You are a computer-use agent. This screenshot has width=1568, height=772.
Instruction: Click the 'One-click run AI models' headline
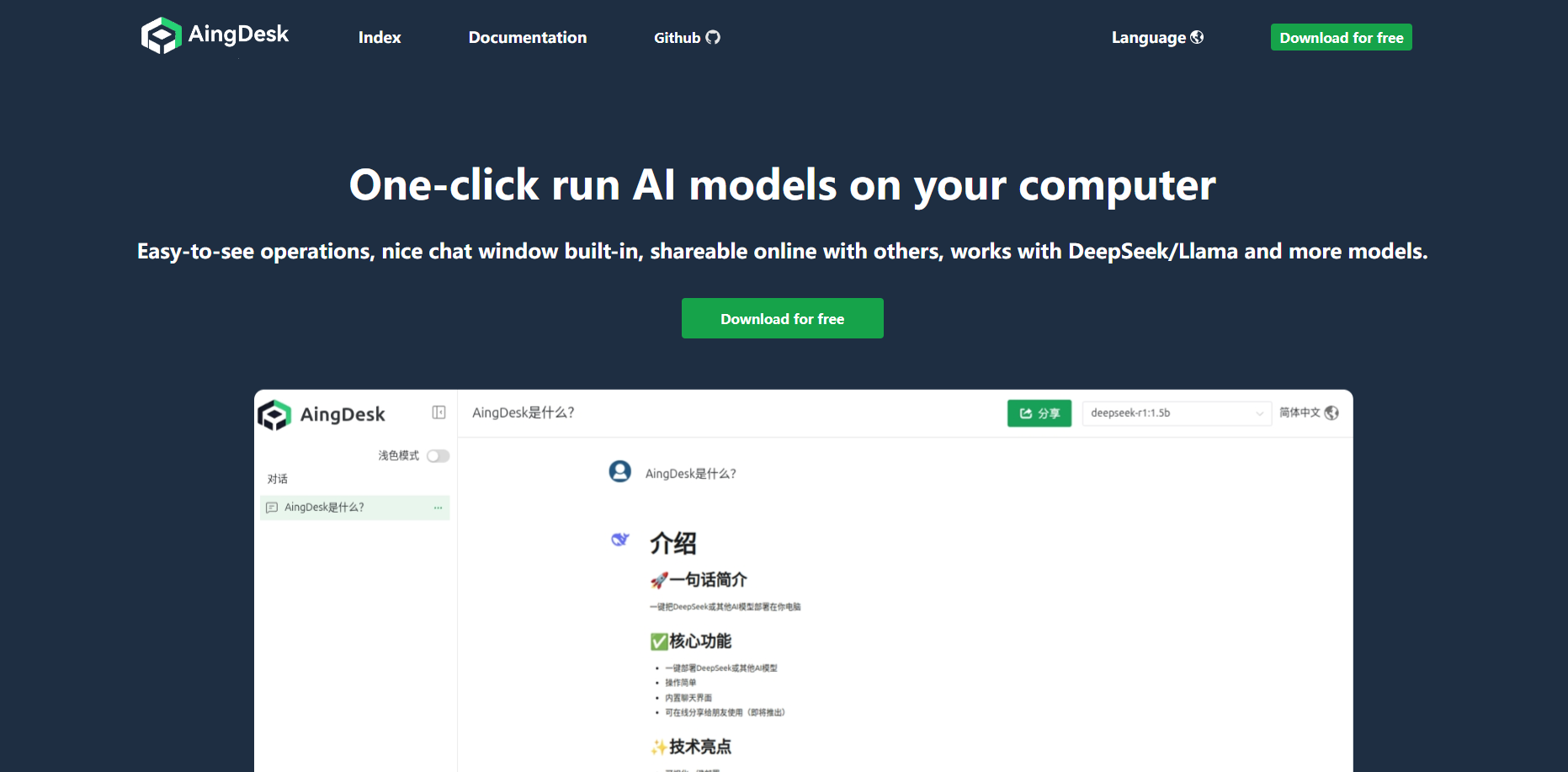pyautogui.click(x=783, y=185)
